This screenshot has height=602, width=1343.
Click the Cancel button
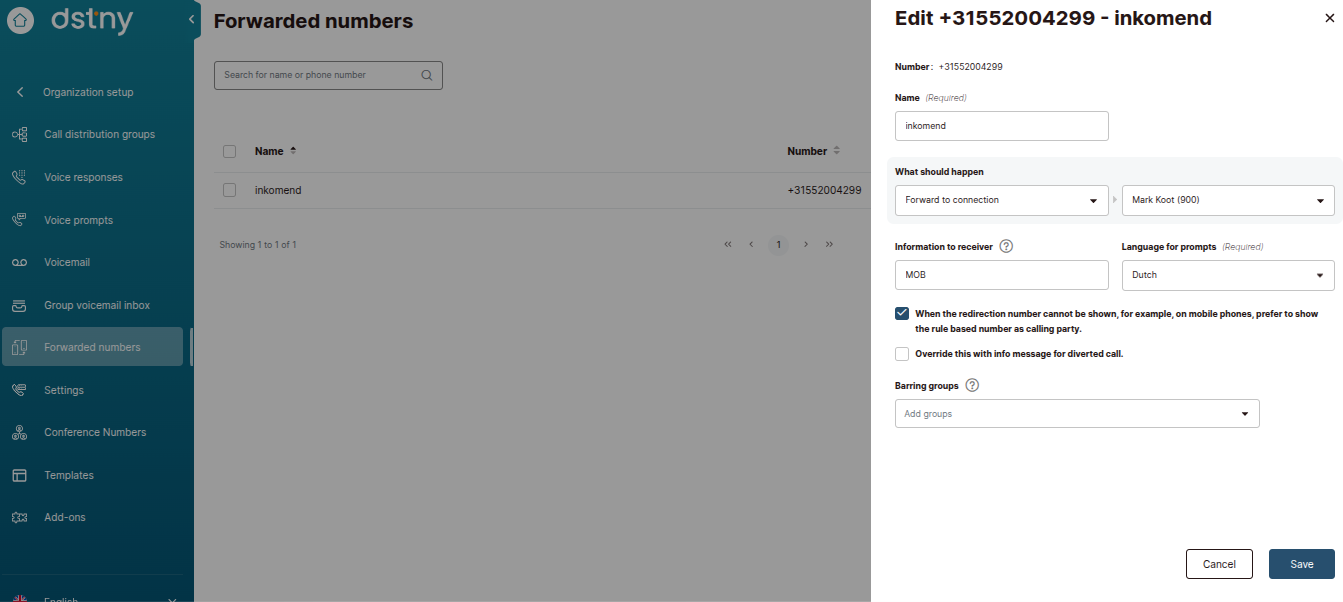coord(1218,564)
